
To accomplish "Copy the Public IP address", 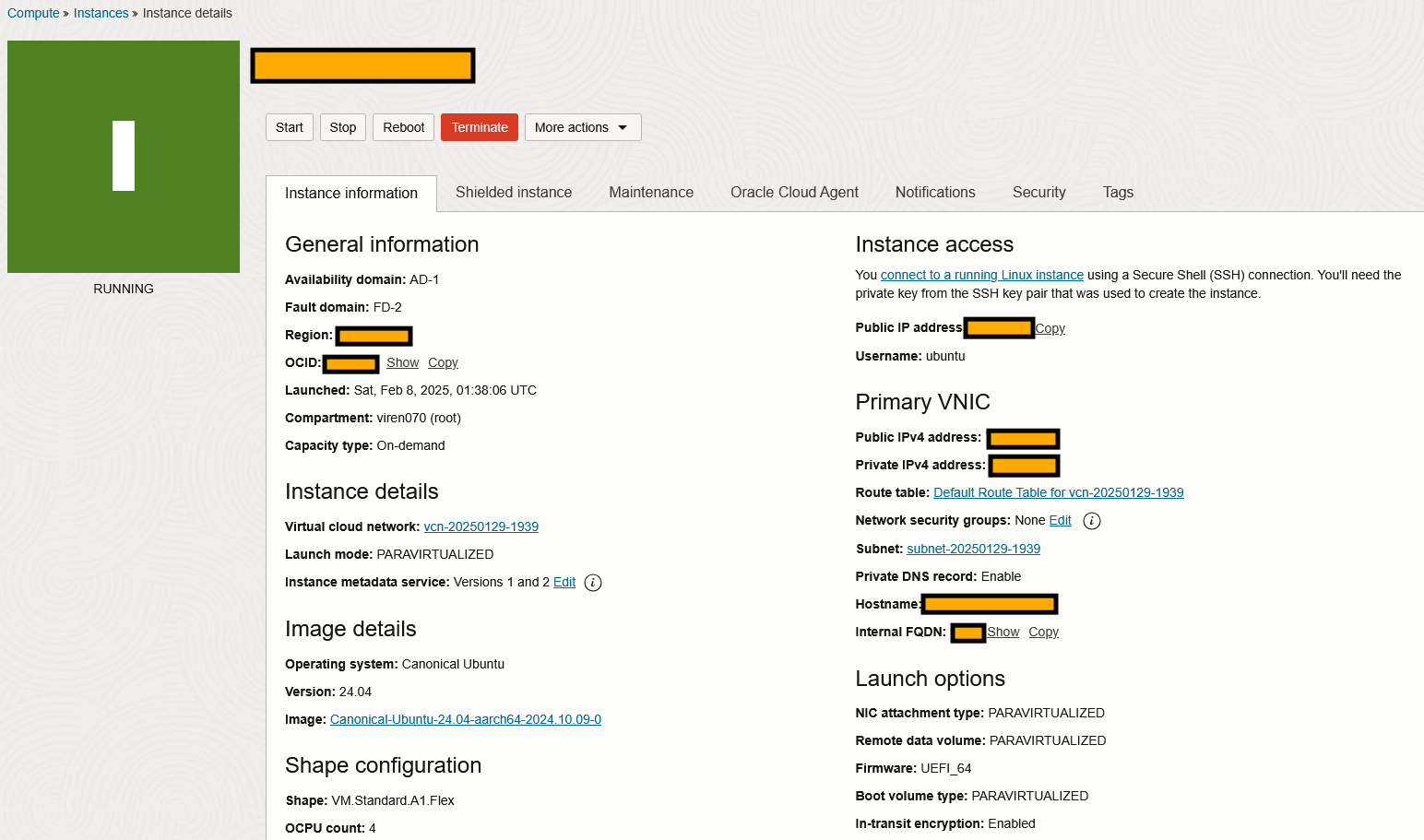I will (x=1050, y=328).
